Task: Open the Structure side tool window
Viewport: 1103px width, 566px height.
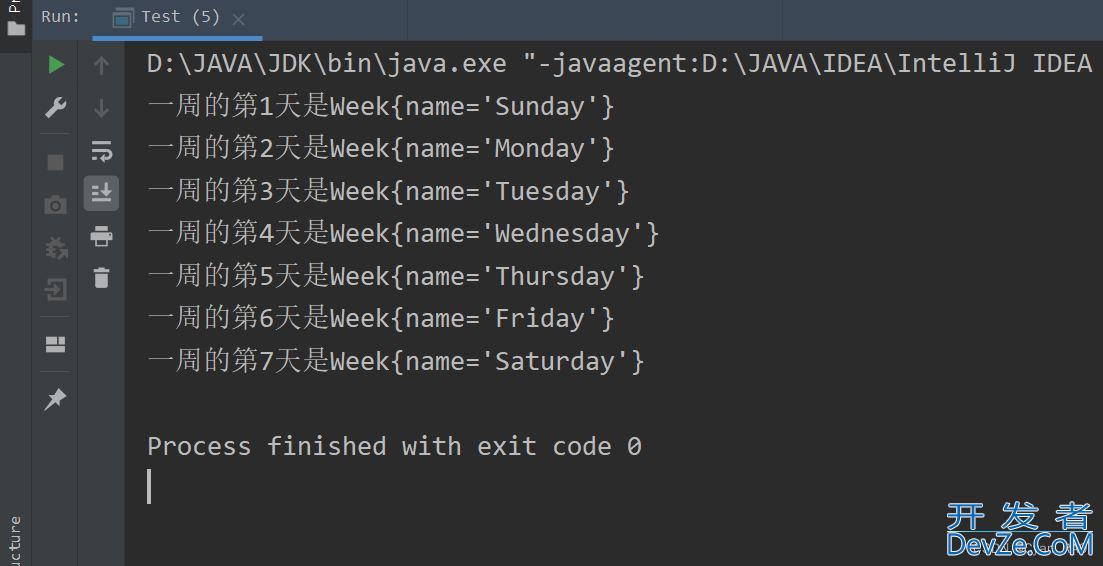Action: pyautogui.click(x=15, y=540)
